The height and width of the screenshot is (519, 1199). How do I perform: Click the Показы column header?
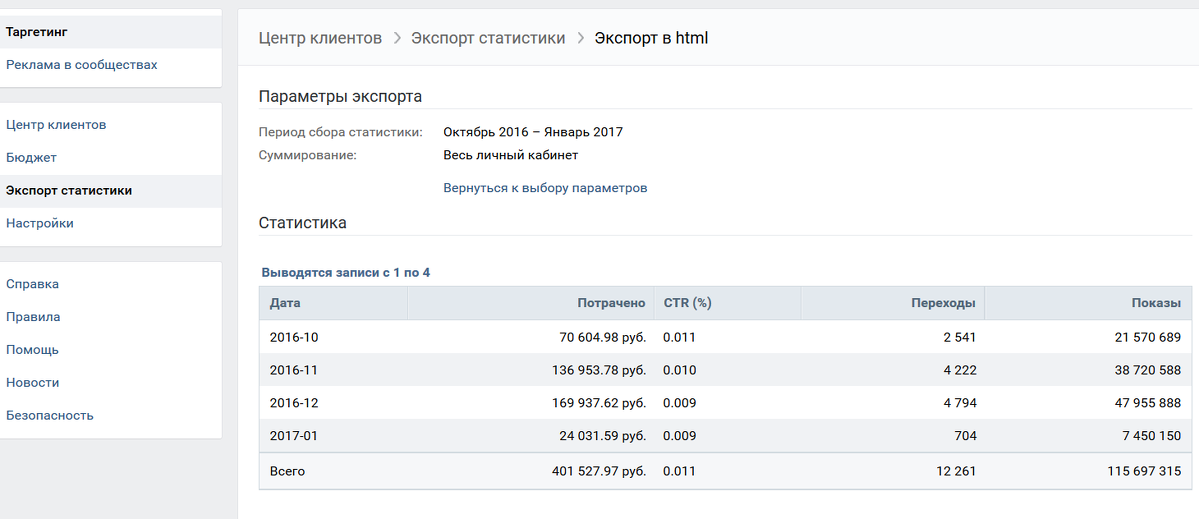1087,303
